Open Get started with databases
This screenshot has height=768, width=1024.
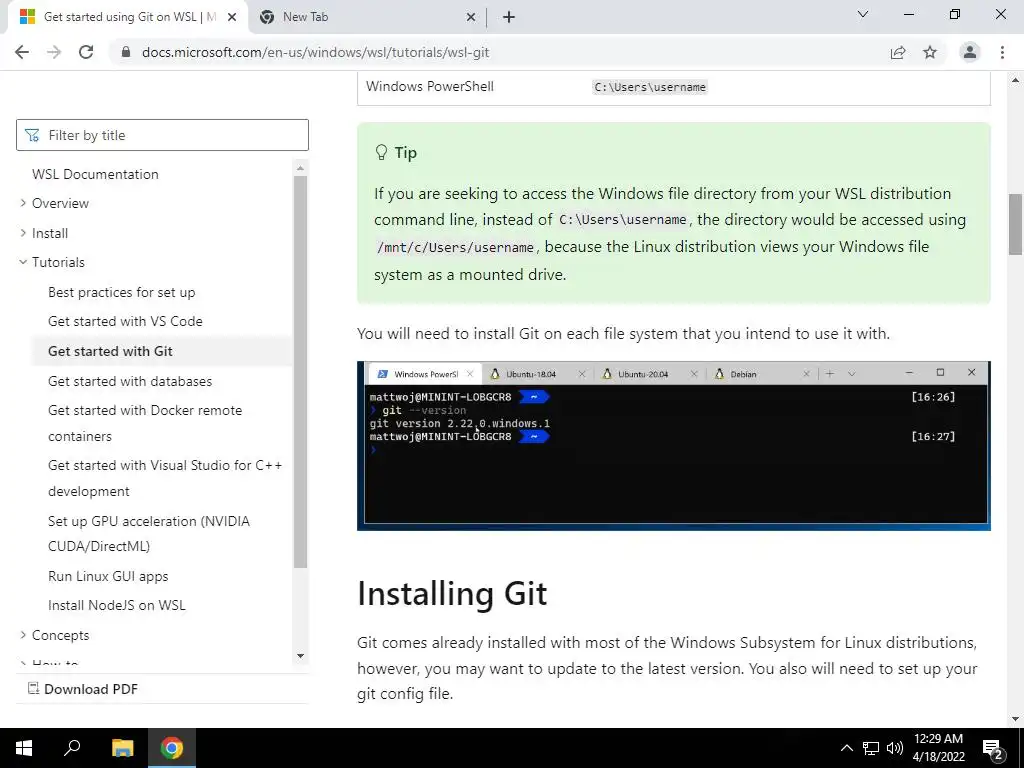click(x=130, y=381)
